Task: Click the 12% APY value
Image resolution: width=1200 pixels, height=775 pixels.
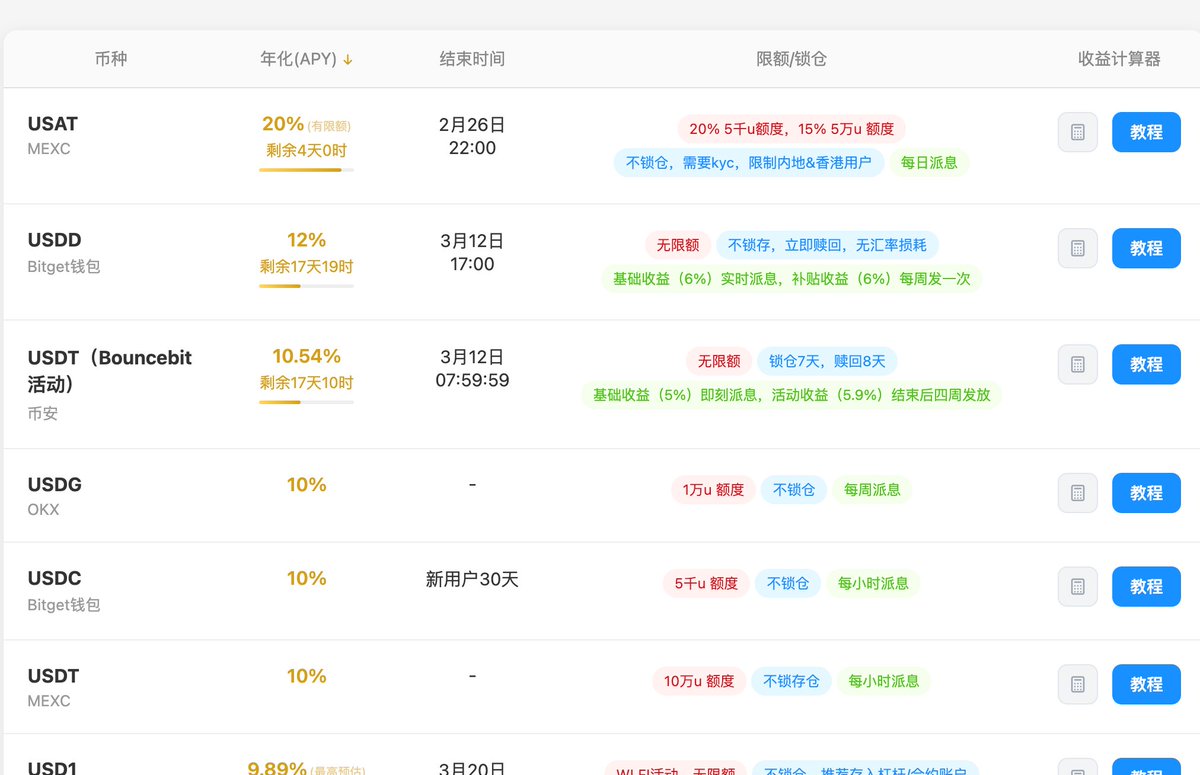Action: (x=306, y=240)
